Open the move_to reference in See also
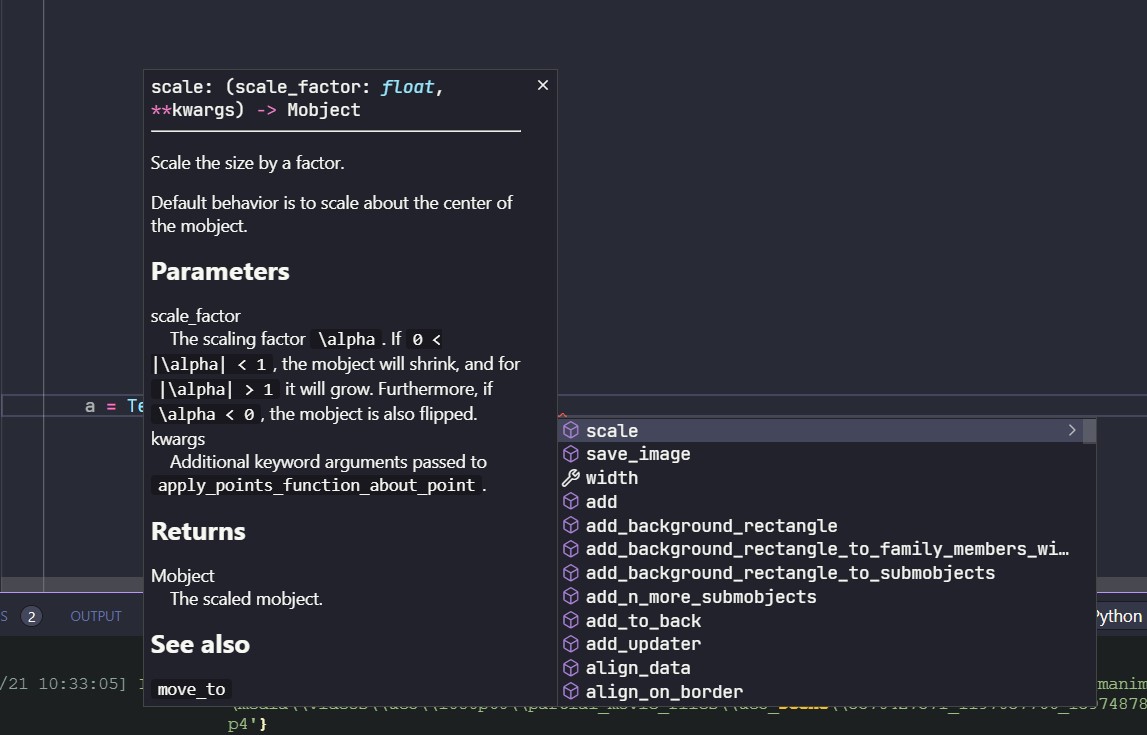The width and height of the screenshot is (1147, 735). click(192, 690)
